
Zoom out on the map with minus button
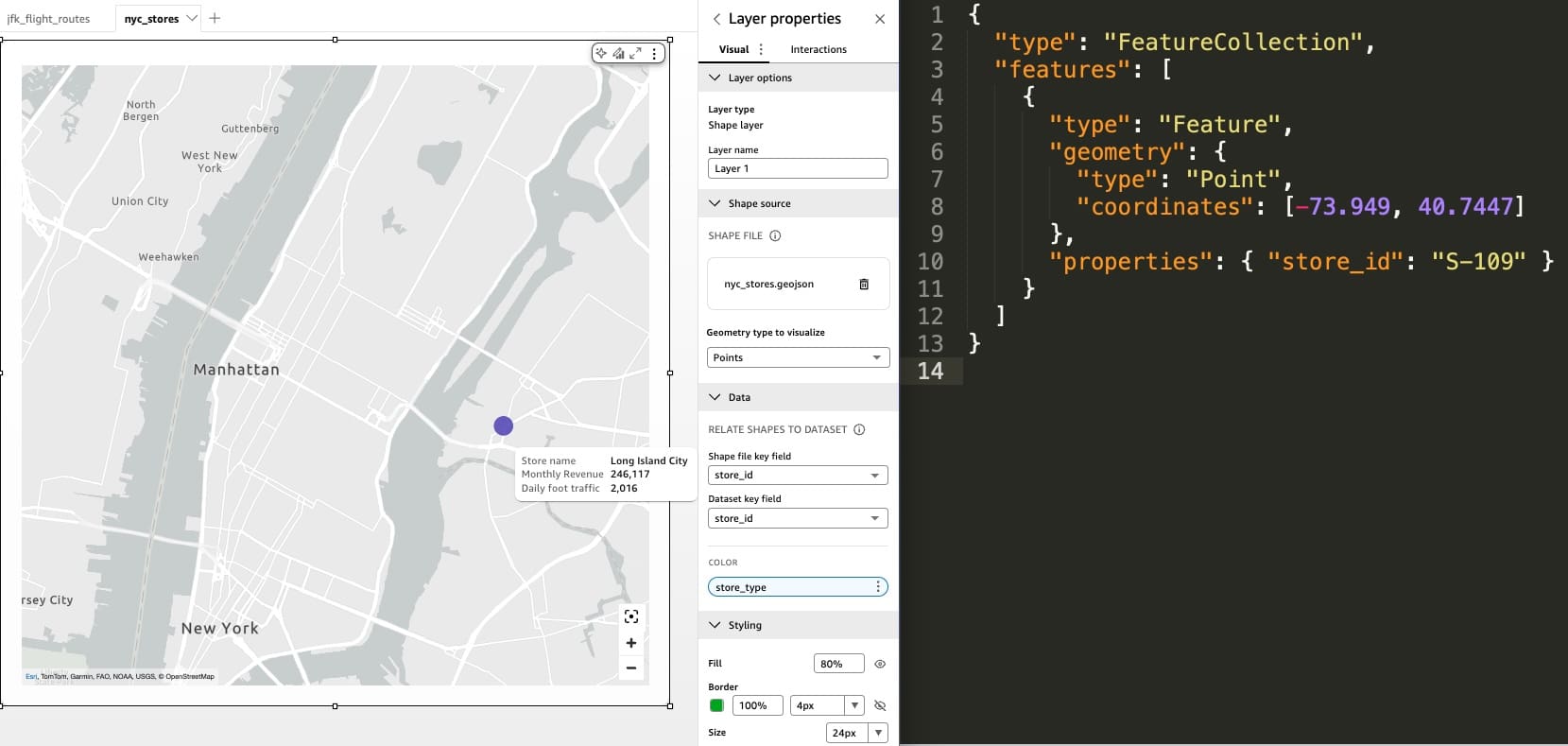pyautogui.click(x=631, y=668)
